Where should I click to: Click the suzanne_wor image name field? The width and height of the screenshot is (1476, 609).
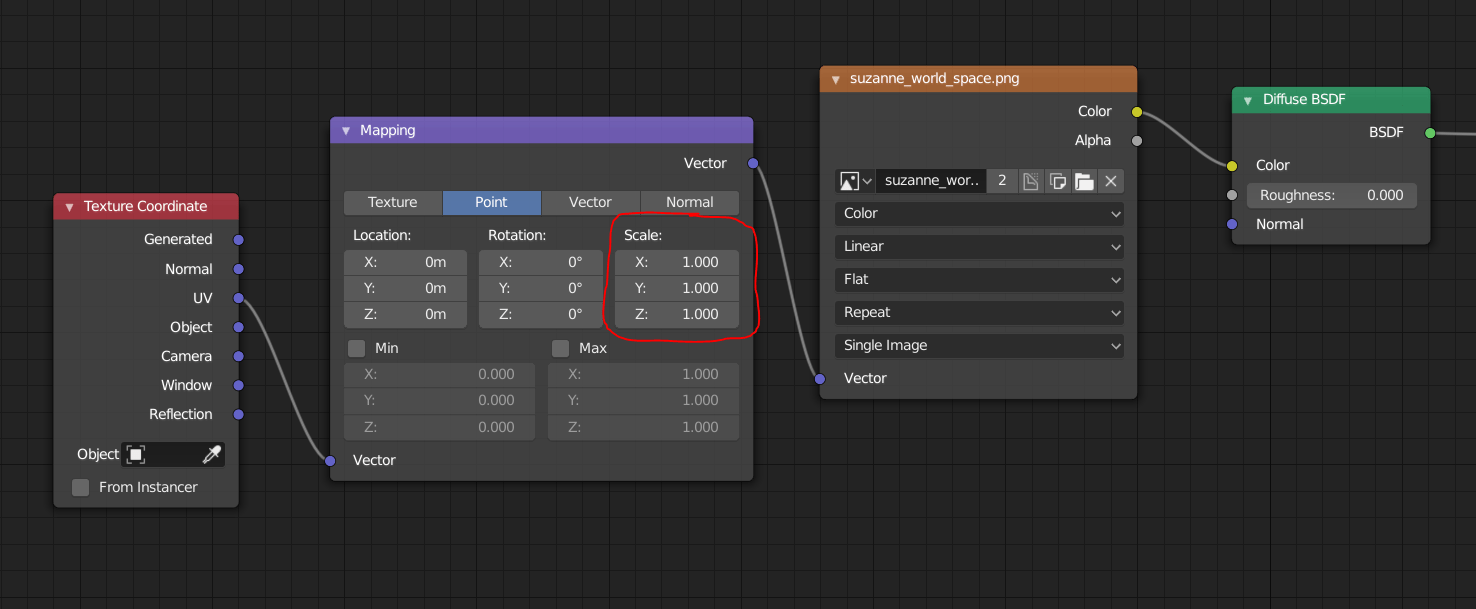(x=930, y=181)
